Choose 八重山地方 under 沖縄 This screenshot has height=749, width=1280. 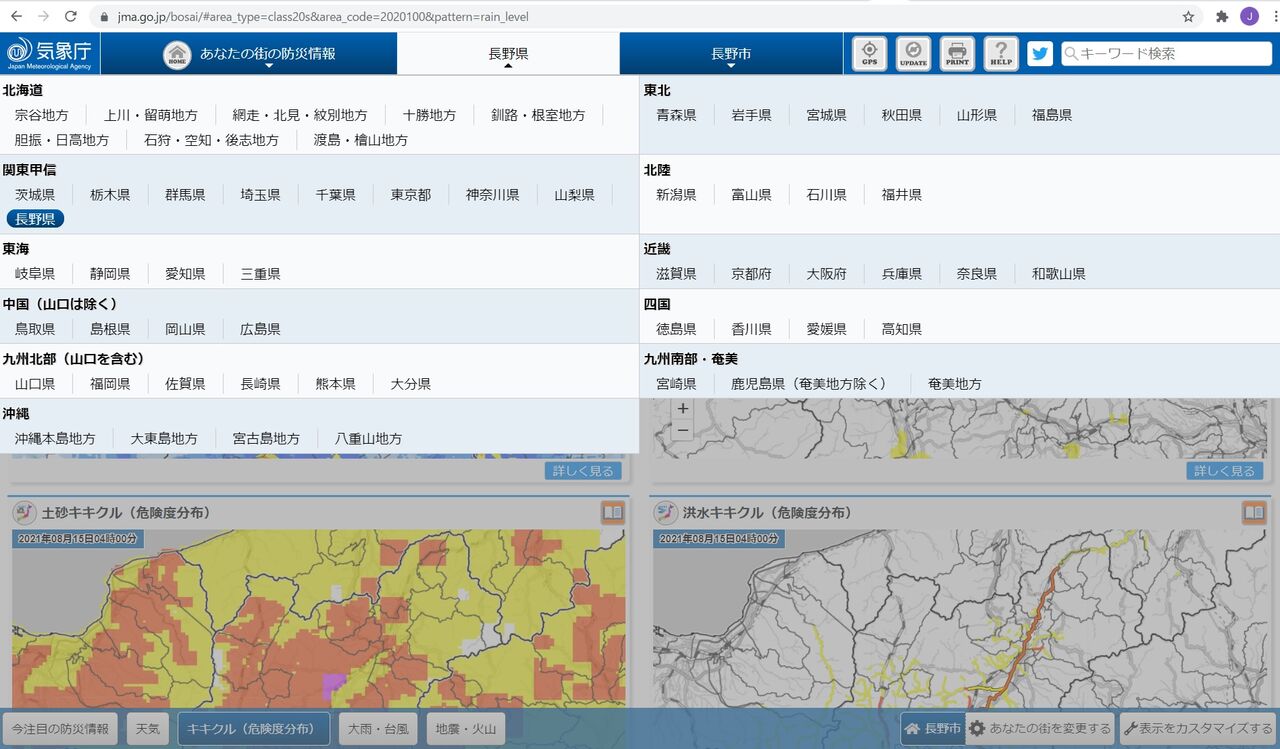click(368, 439)
